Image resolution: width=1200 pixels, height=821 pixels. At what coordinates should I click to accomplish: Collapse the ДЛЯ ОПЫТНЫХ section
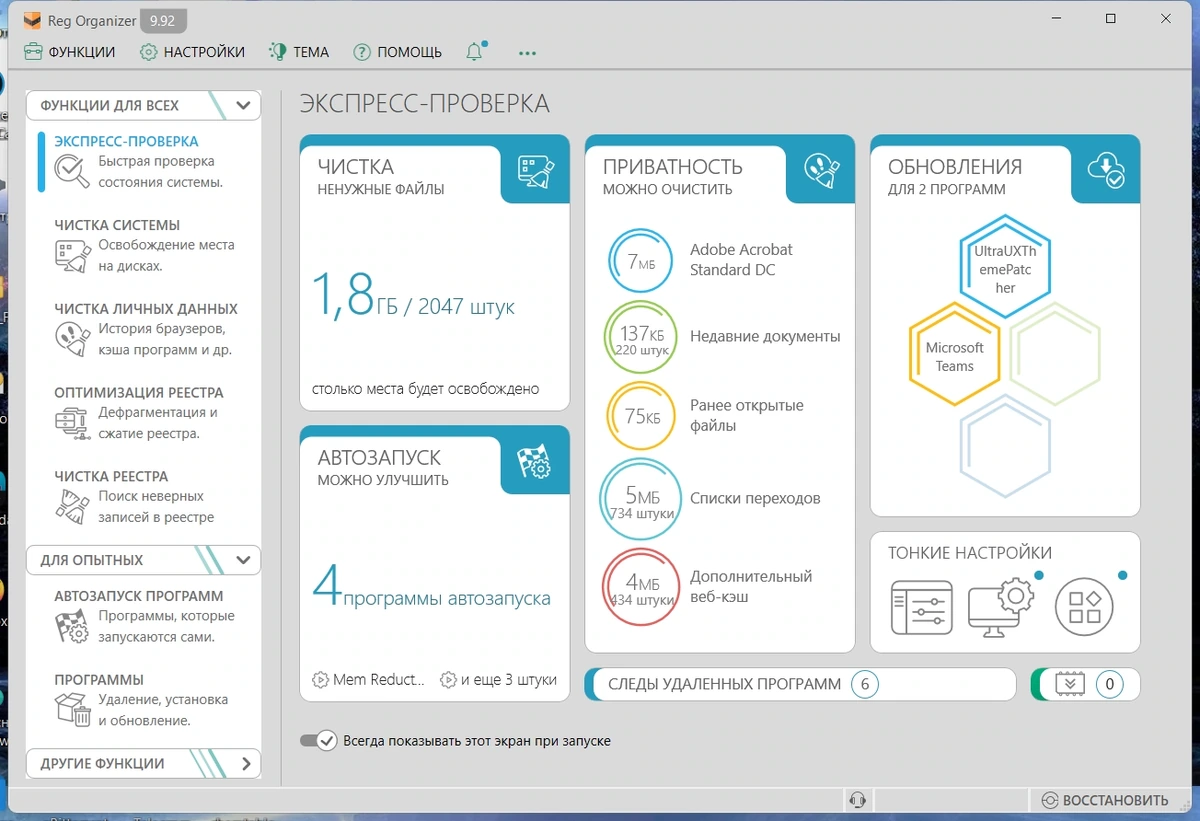click(242, 560)
